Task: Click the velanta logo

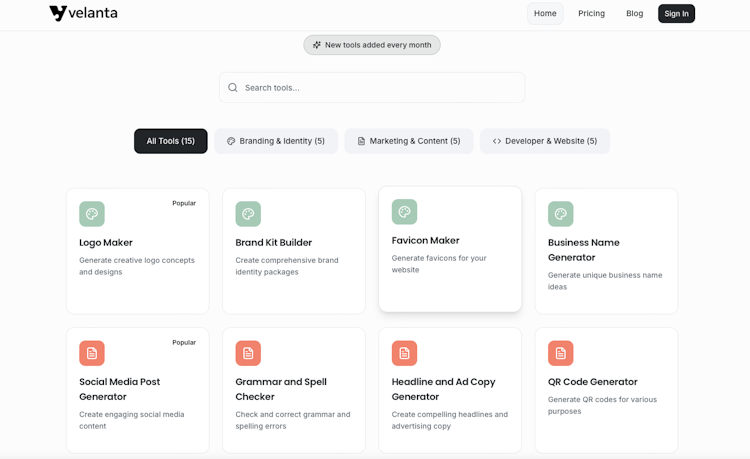Action: pos(83,13)
